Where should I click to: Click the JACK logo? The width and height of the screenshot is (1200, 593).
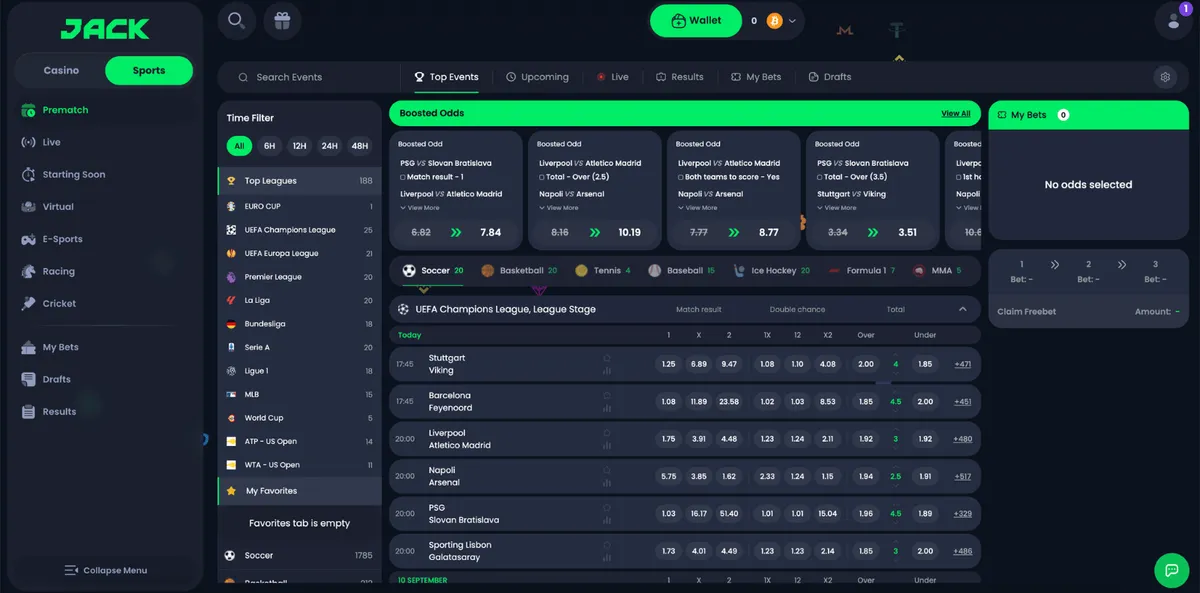click(x=105, y=29)
